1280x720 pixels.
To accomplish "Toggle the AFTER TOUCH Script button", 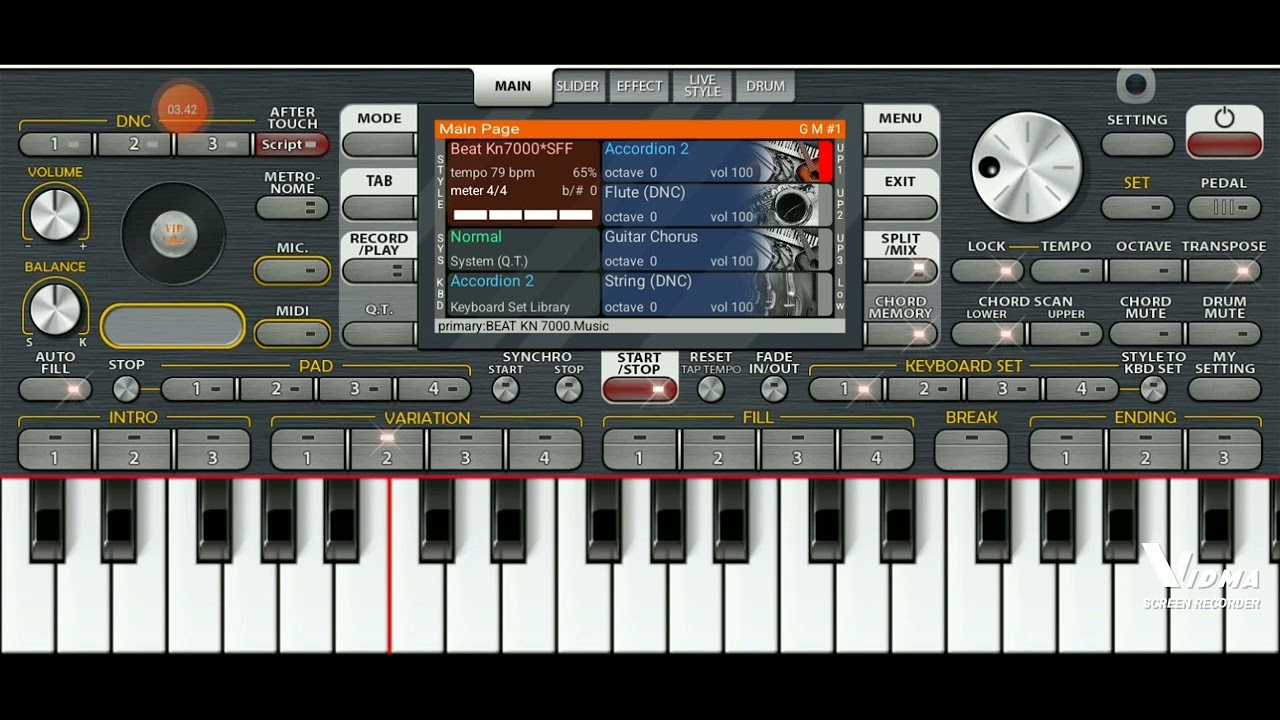I will pyautogui.click(x=292, y=145).
